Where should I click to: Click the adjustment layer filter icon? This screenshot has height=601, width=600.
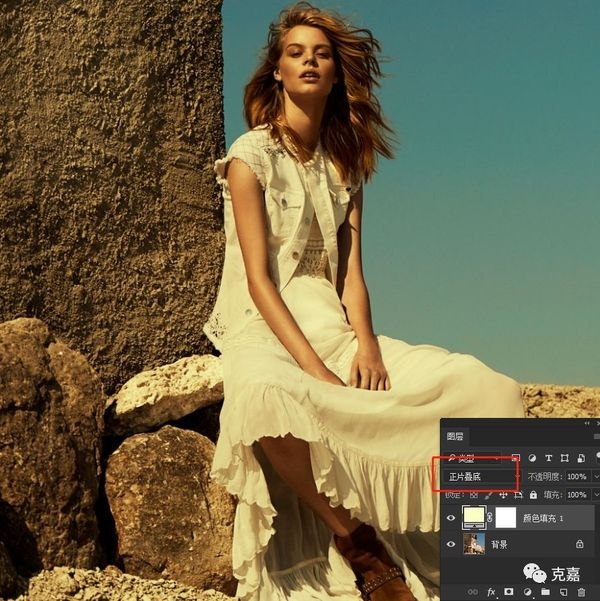531,458
